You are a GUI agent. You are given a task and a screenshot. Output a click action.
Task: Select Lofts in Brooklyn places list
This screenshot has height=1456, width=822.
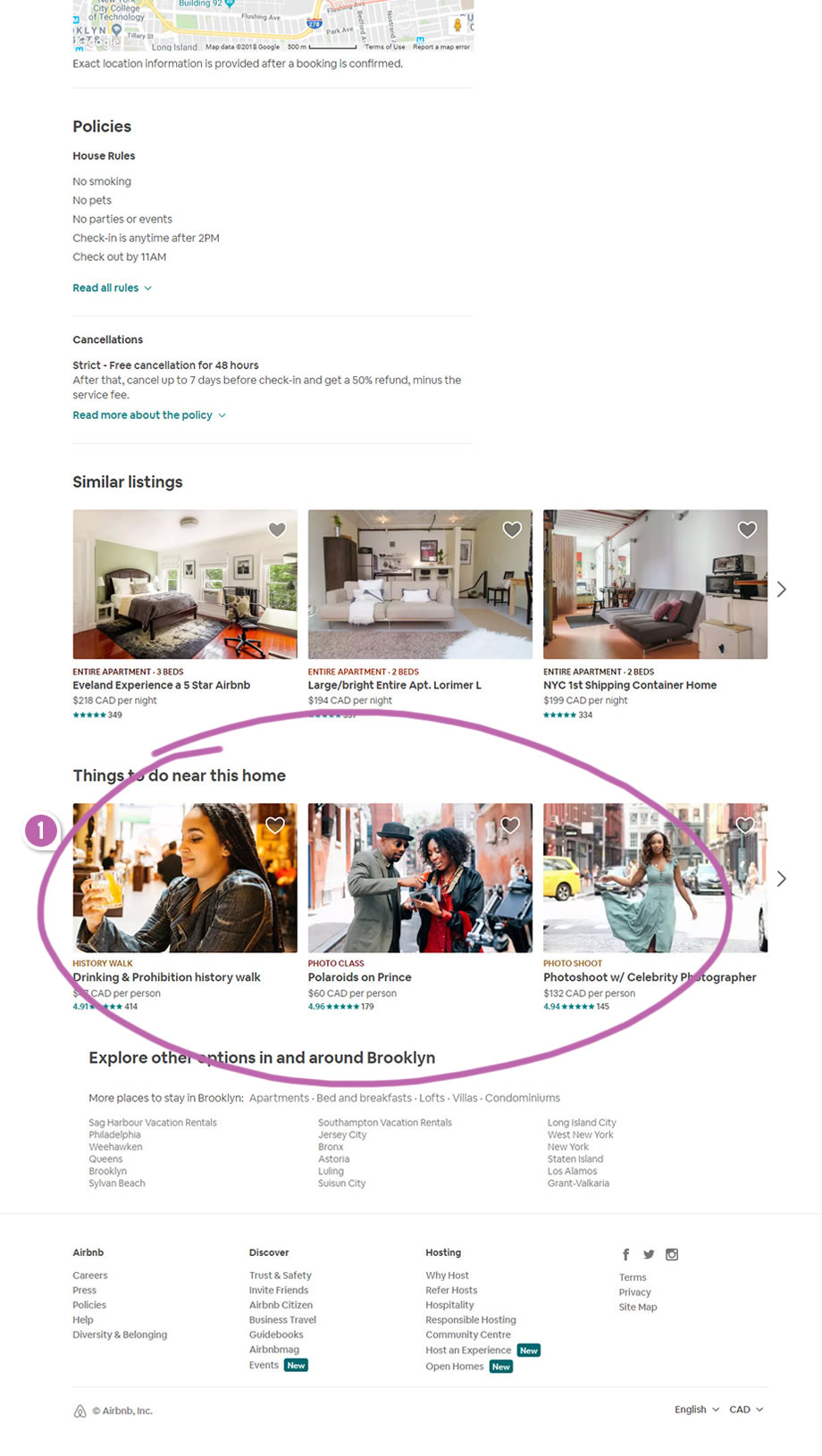432,1098
